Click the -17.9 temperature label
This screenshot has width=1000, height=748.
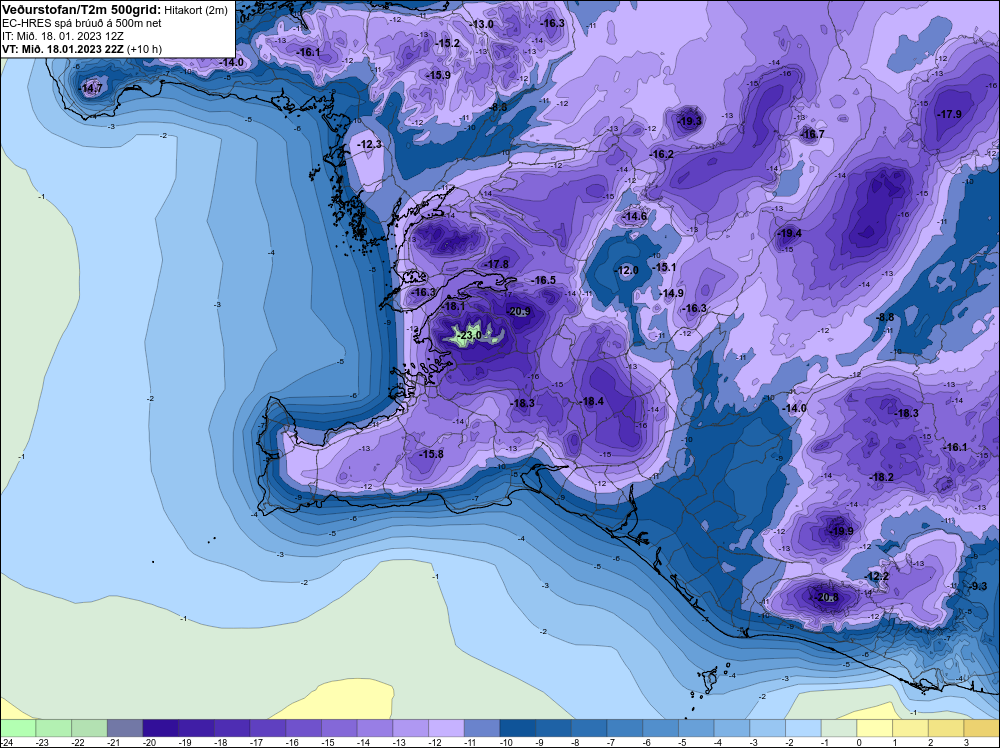(x=950, y=114)
